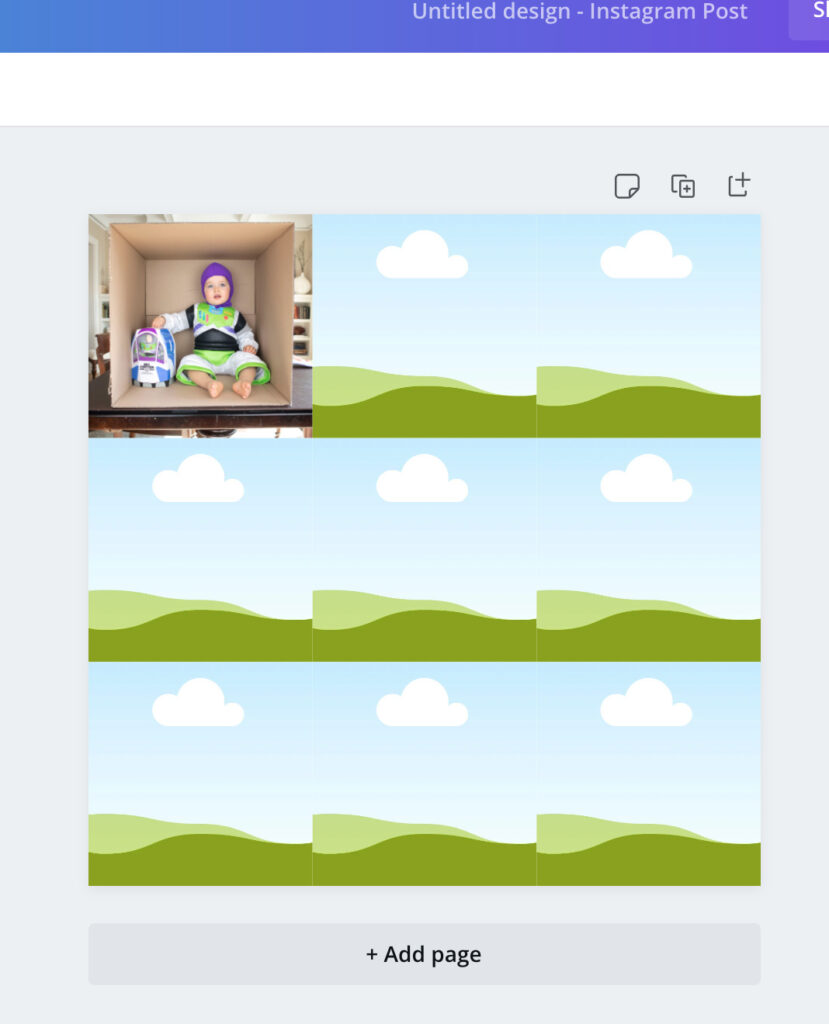Click the + Add page button
Screen dimensions: 829x1024
(425, 954)
